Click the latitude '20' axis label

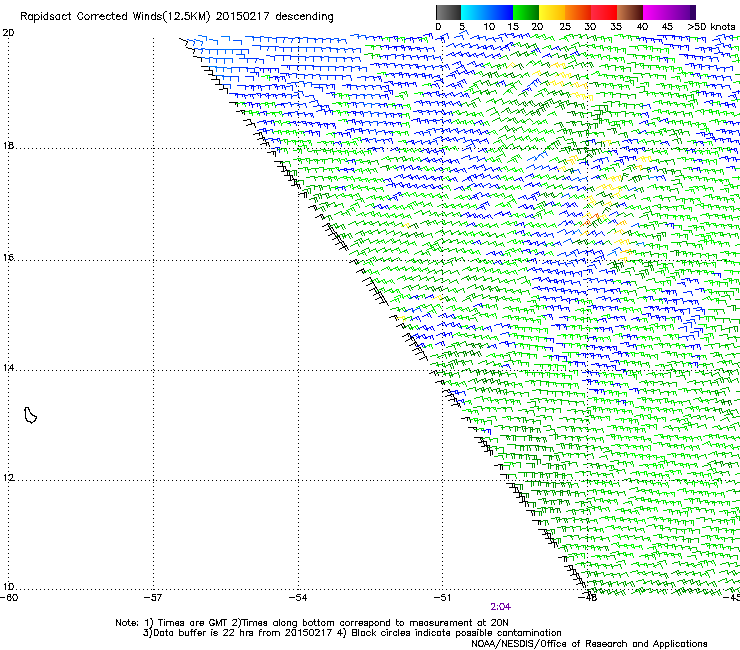(8, 33)
